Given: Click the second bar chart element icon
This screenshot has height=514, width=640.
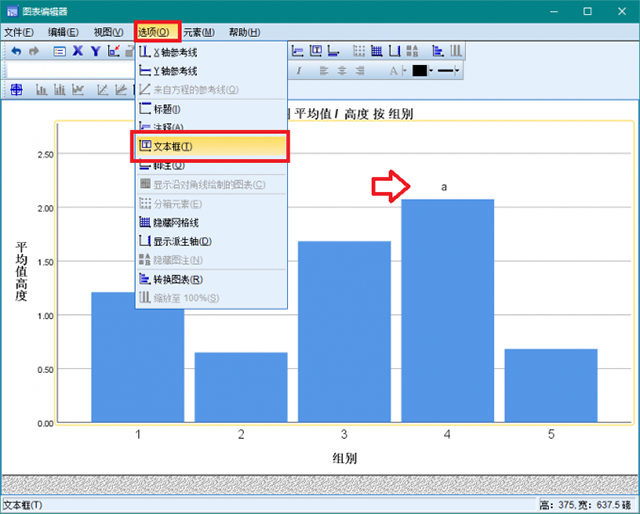Looking at the screenshot, I should (60, 89).
